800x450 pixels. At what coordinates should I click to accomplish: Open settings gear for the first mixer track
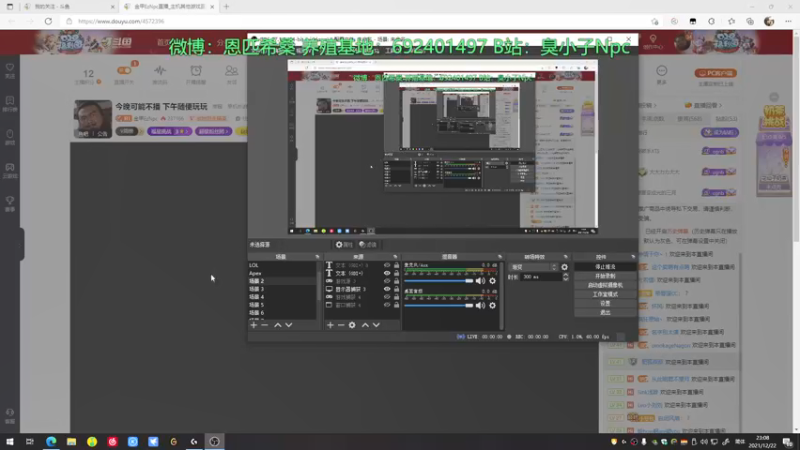click(x=492, y=281)
